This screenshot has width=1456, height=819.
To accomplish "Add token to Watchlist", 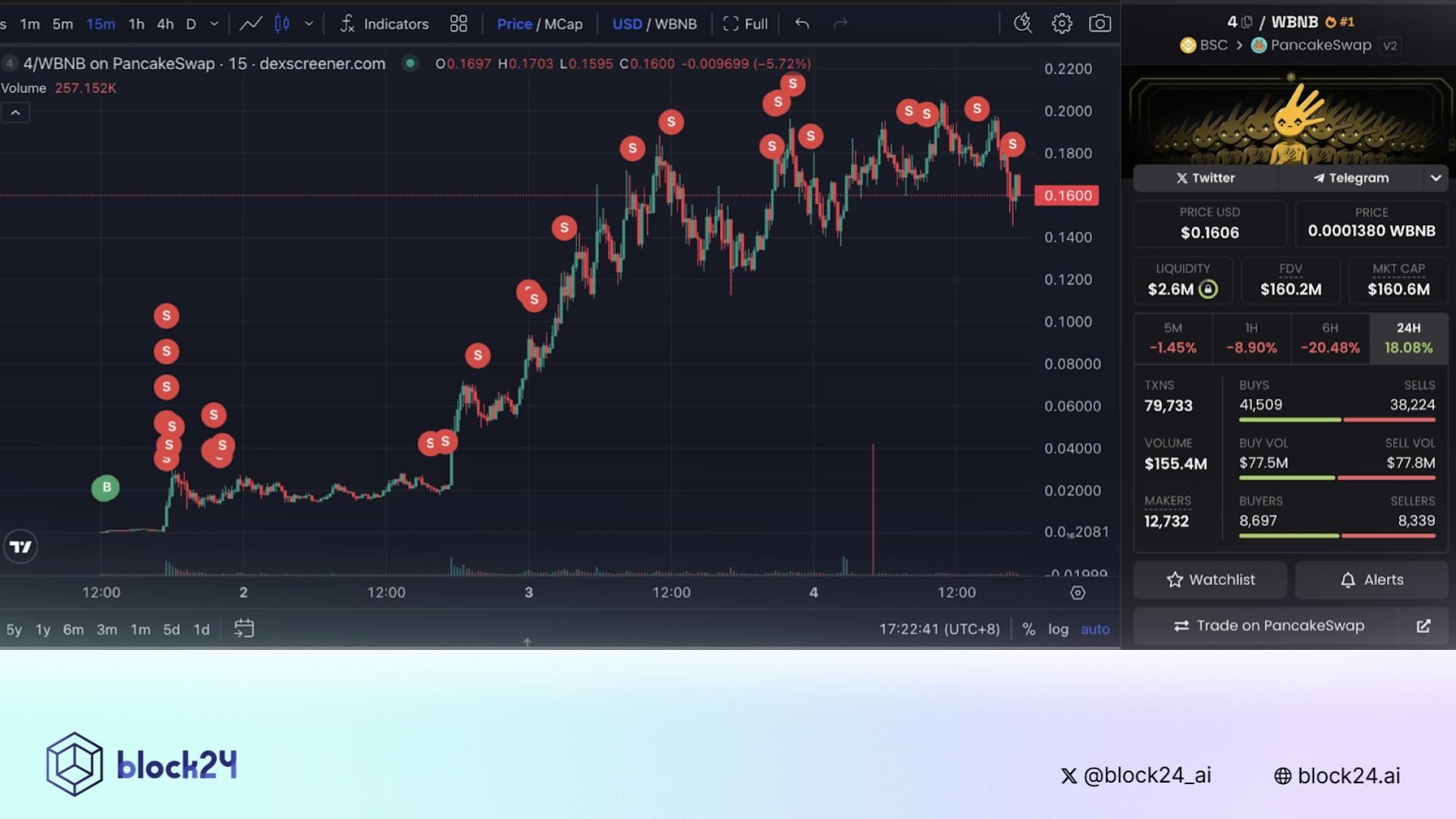I will pos(1210,580).
